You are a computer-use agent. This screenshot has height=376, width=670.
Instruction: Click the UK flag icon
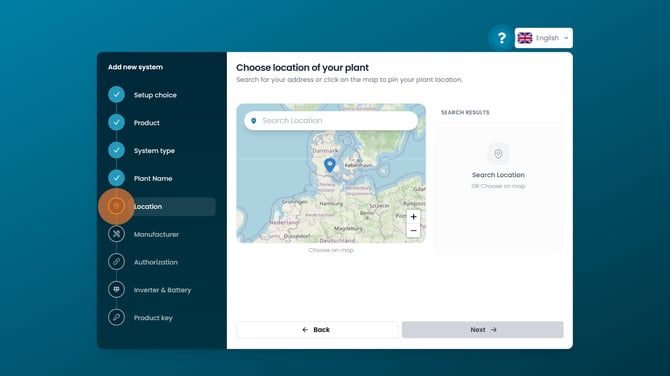pos(525,38)
